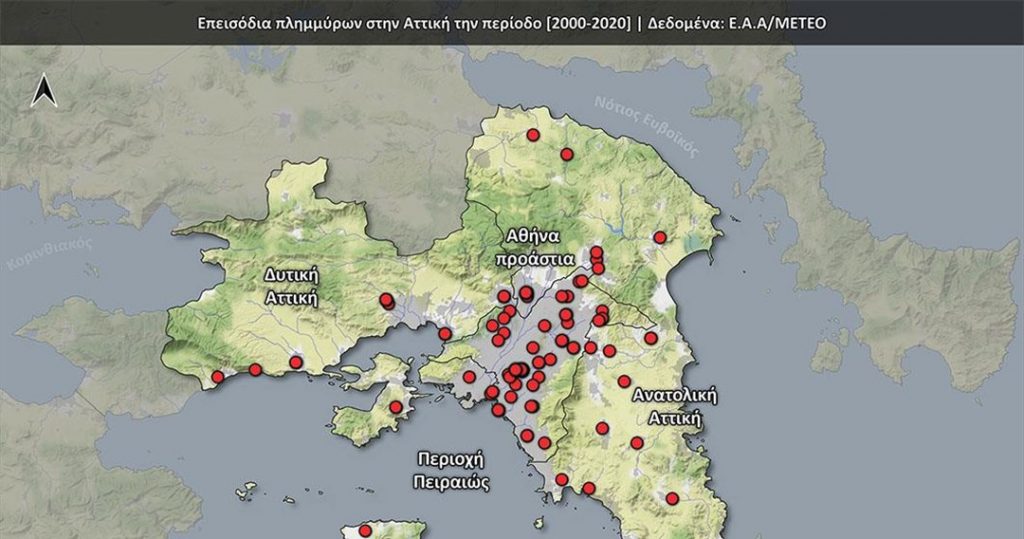Select the second northernmost red flood marker
The height and width of the screenshot is (539, 1024).
567,154
